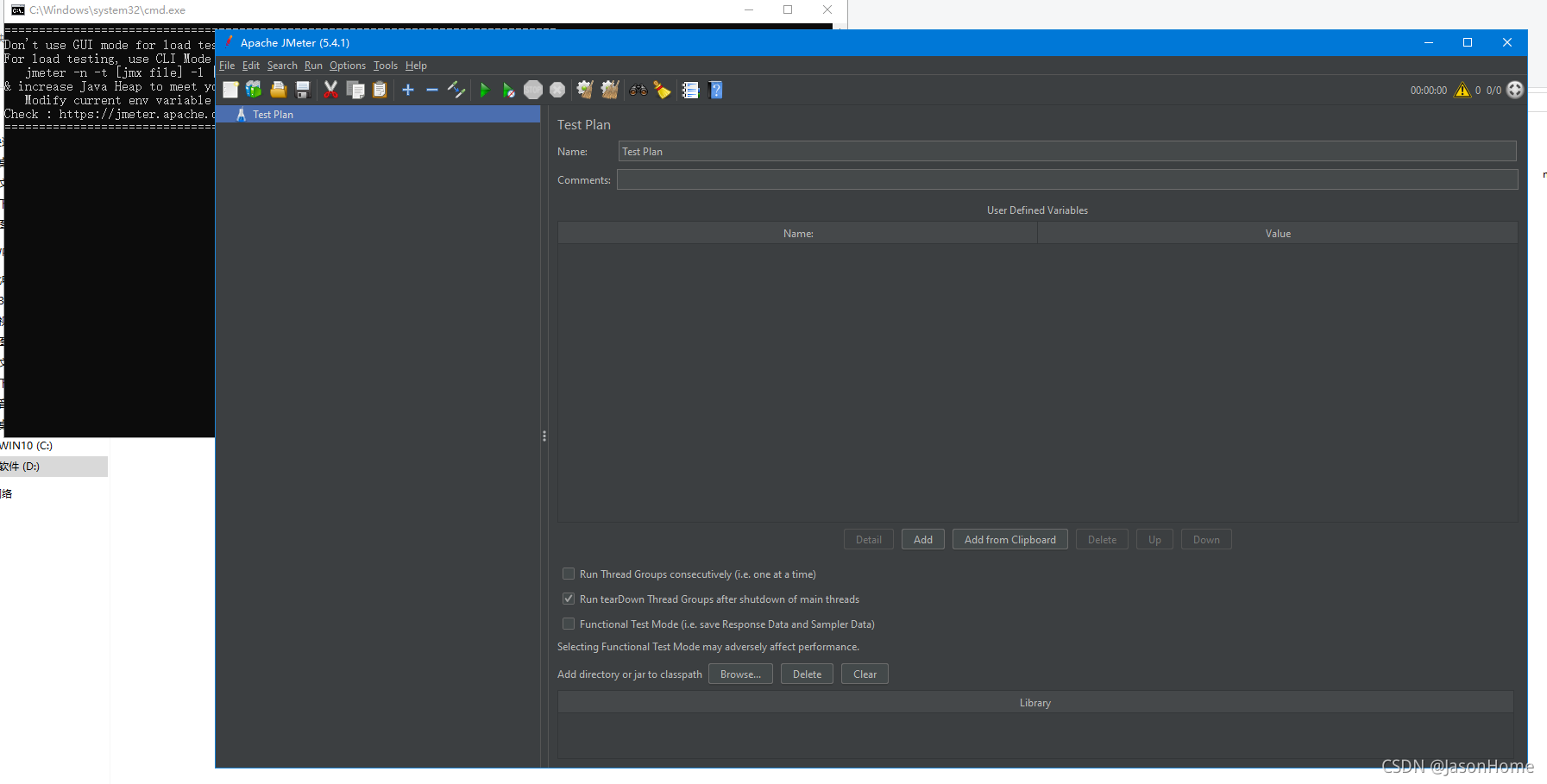Select the D: drive in Explorer
This screenshot has width=1547, height=784.
tap(53, 467)
